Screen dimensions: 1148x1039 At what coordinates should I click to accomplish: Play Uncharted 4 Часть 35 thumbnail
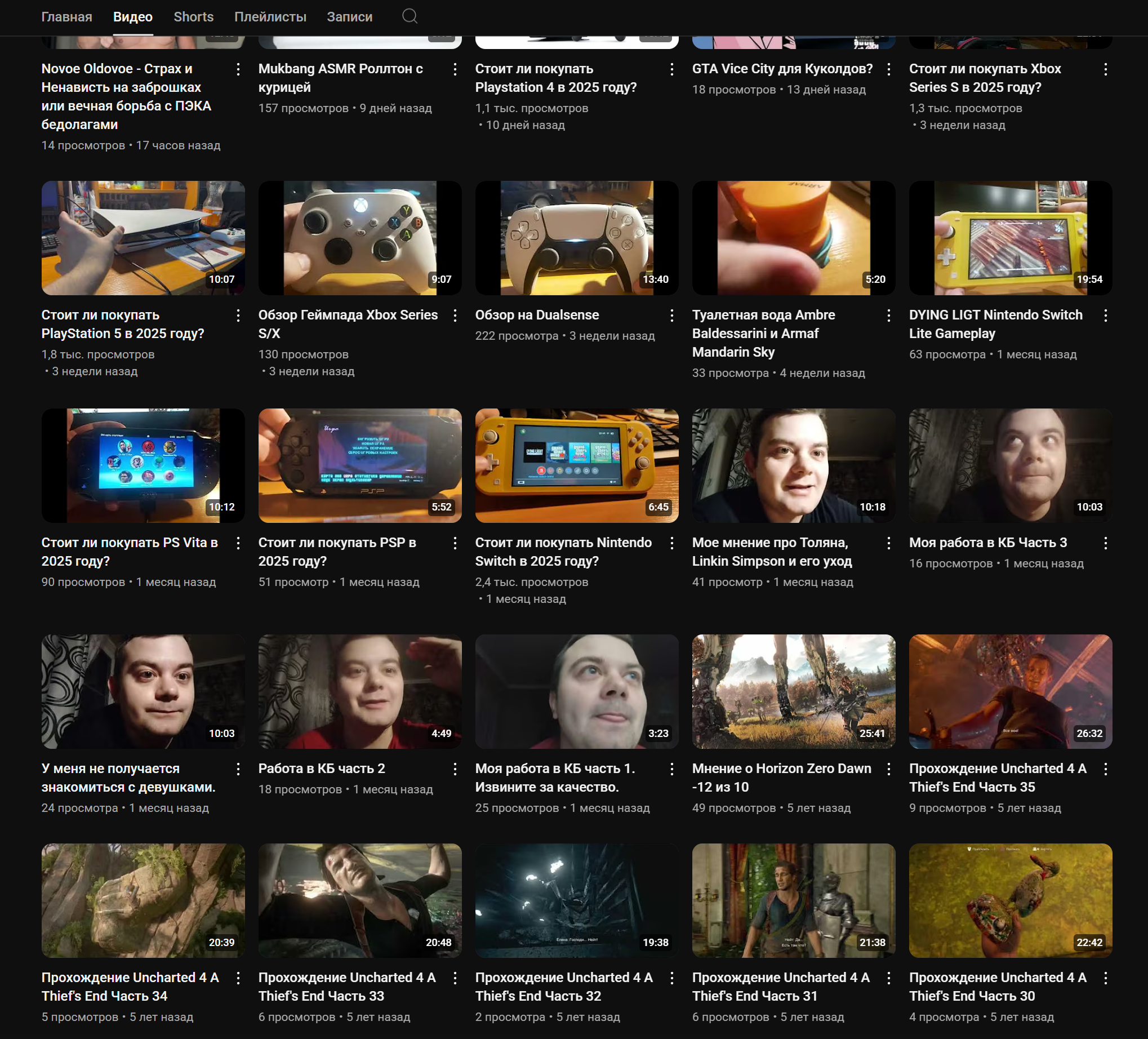coord(1010,691)
